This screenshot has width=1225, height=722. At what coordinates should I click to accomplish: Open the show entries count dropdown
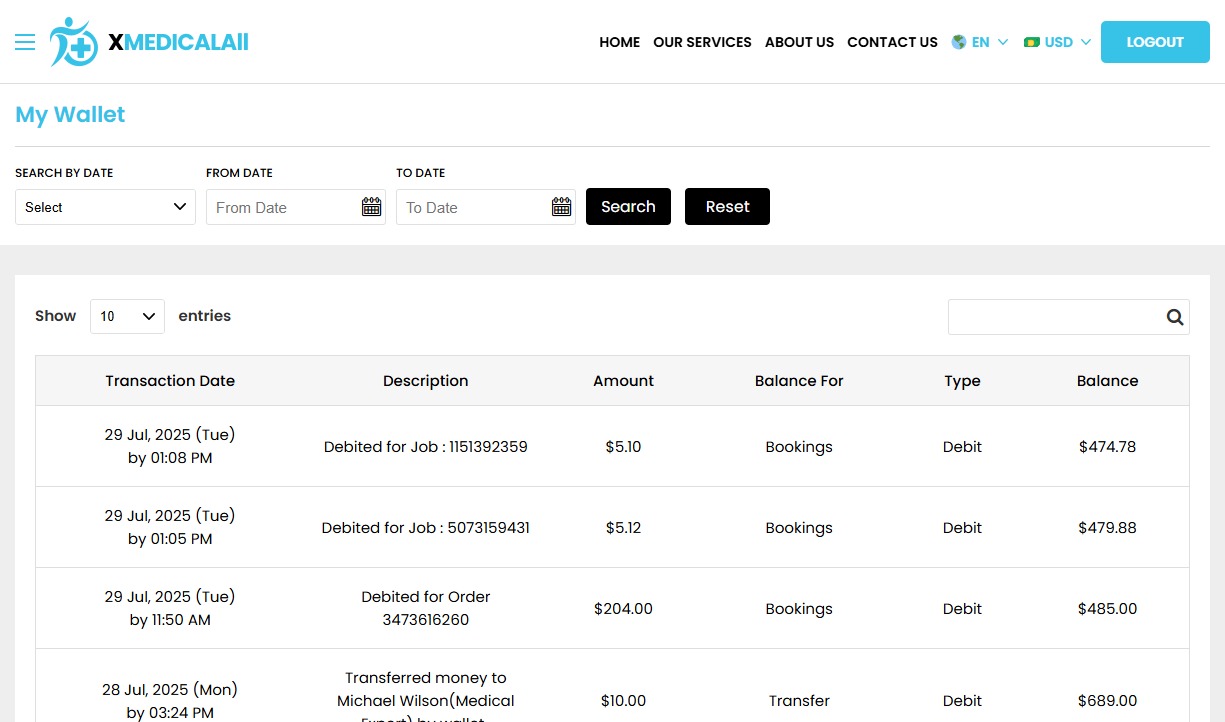point(127,316)
